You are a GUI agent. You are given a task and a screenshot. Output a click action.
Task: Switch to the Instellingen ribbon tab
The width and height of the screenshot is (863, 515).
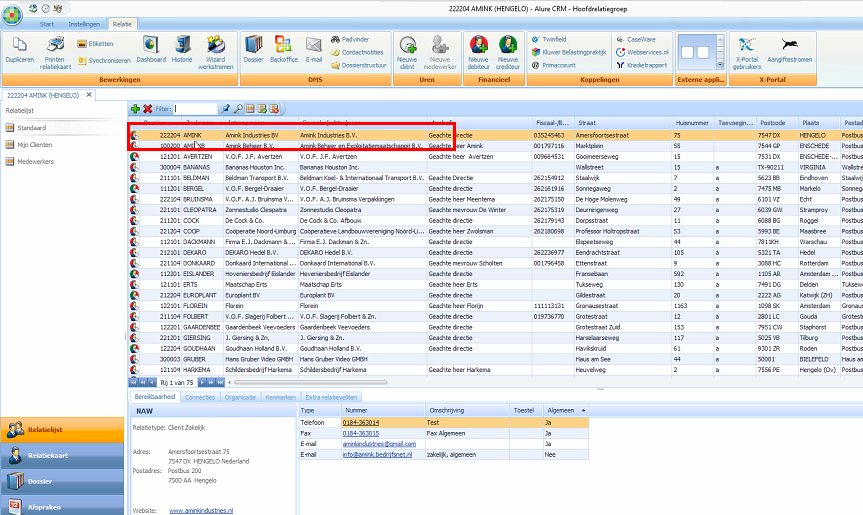[84, 24]
